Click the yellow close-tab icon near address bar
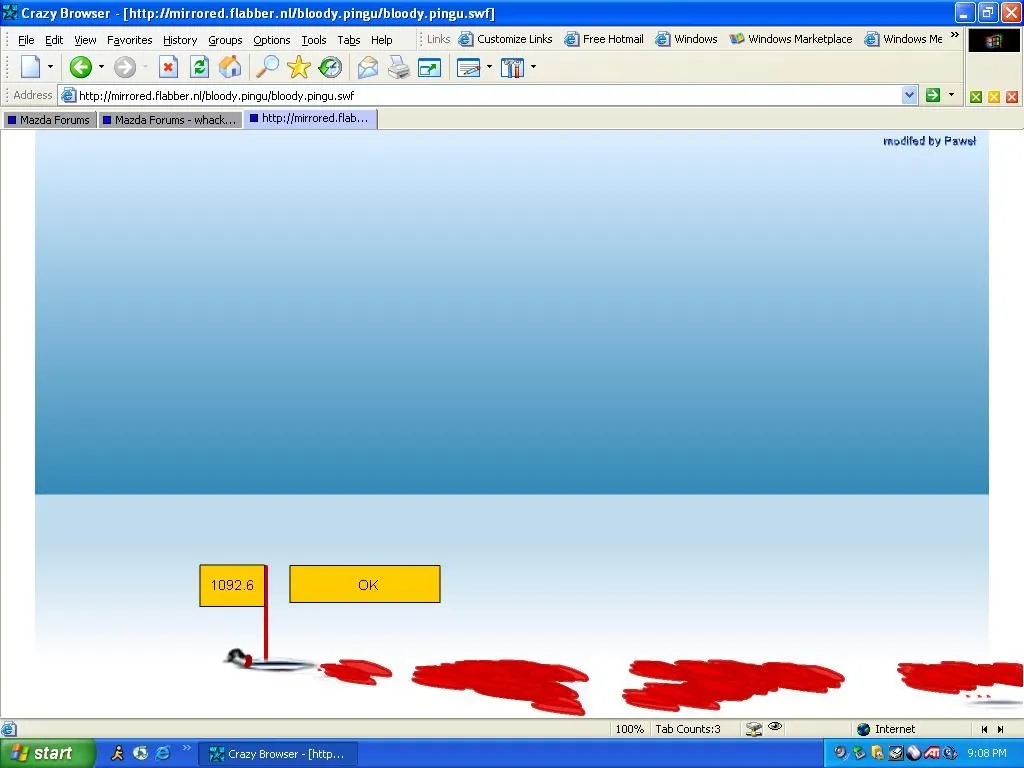Image resolution: width=1024 pixels, height=768 pixels. click(994, 98)
